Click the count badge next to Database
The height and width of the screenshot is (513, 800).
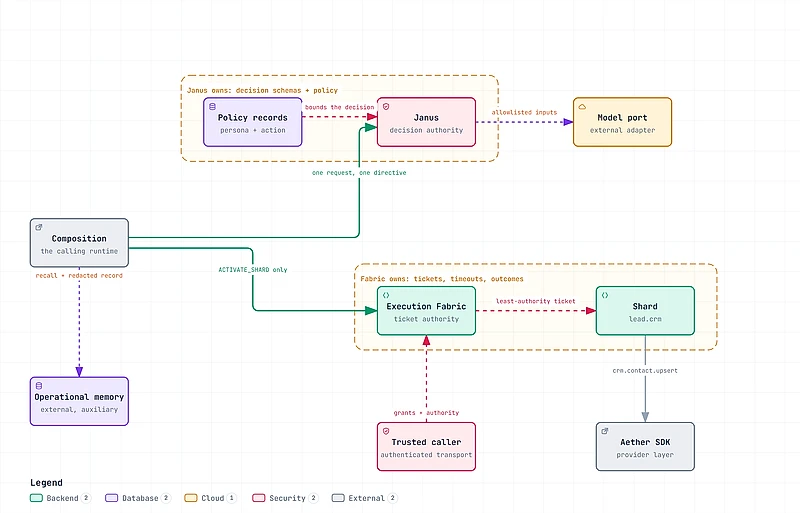pyautogui.click(x=166, y=498)
